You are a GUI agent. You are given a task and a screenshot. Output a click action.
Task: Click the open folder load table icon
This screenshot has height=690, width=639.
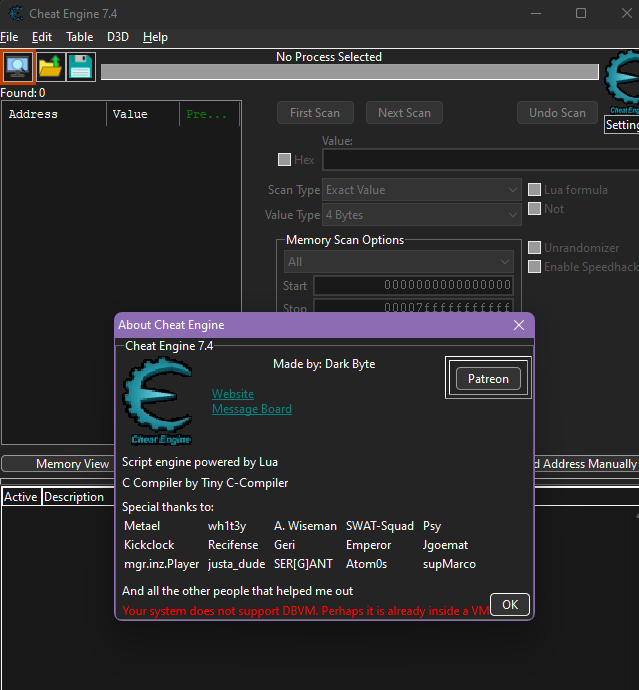[50, 67]
